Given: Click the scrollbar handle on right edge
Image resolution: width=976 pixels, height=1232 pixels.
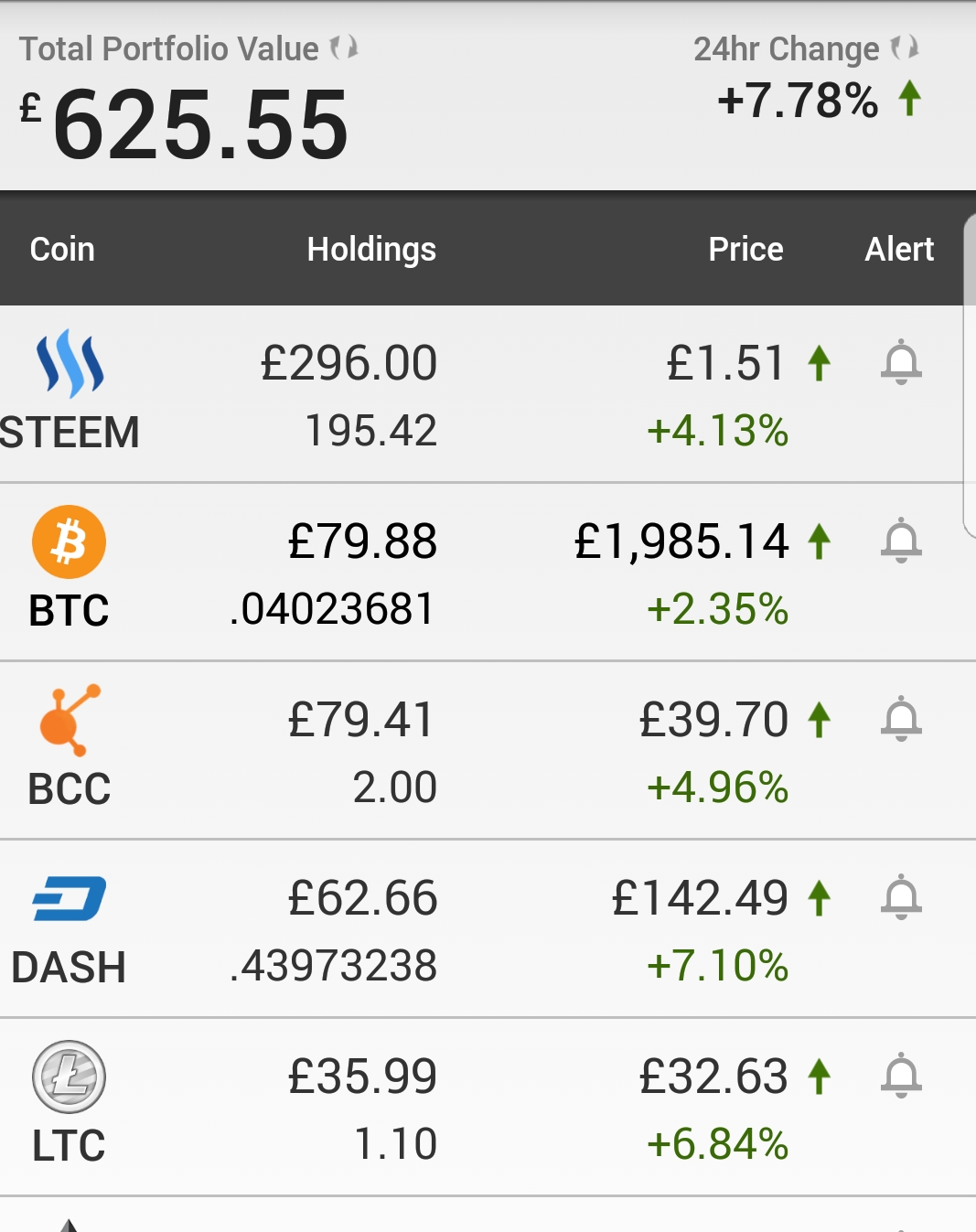Looking at the screenshot, I should pos(970,375).
